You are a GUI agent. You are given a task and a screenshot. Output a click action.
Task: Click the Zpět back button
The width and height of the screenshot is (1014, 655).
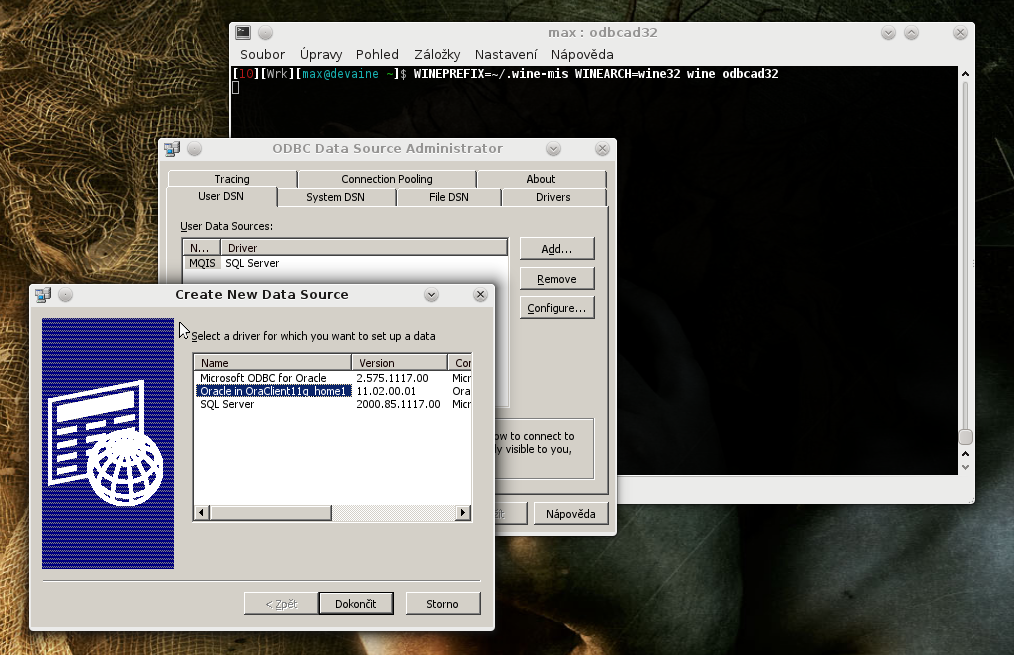coord(281,604)
